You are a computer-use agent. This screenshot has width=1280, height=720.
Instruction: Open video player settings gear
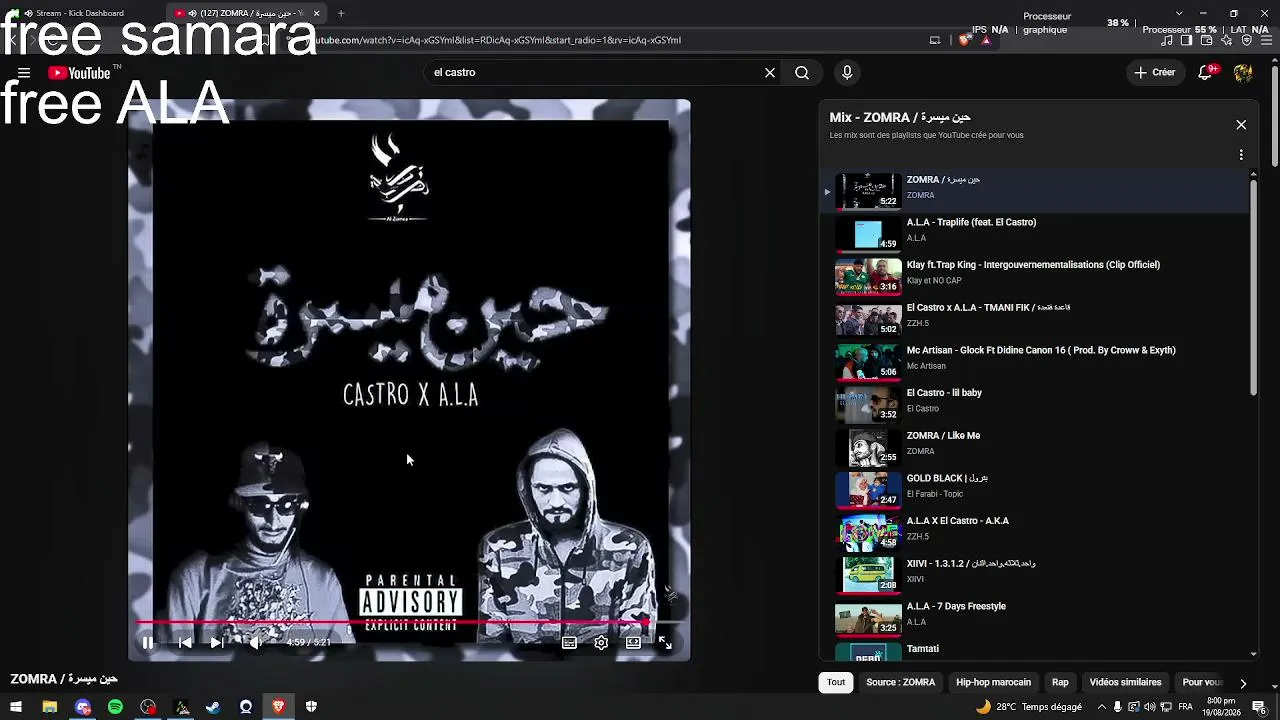click(601, 643)
